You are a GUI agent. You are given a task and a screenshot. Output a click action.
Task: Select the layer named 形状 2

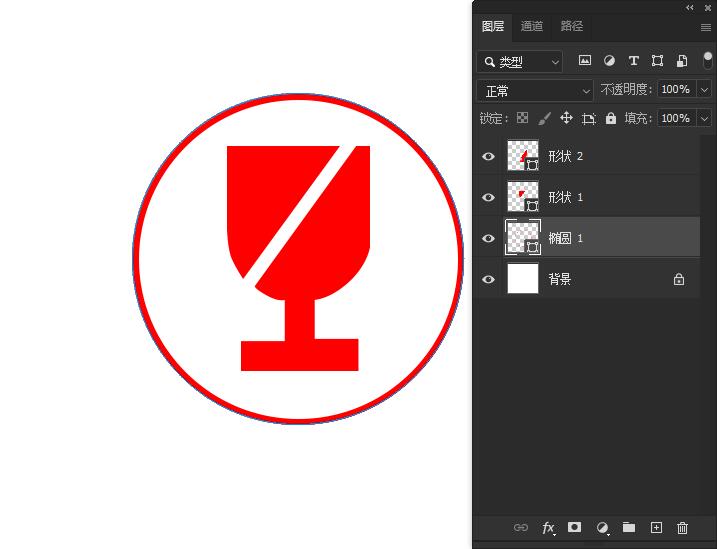566,156
